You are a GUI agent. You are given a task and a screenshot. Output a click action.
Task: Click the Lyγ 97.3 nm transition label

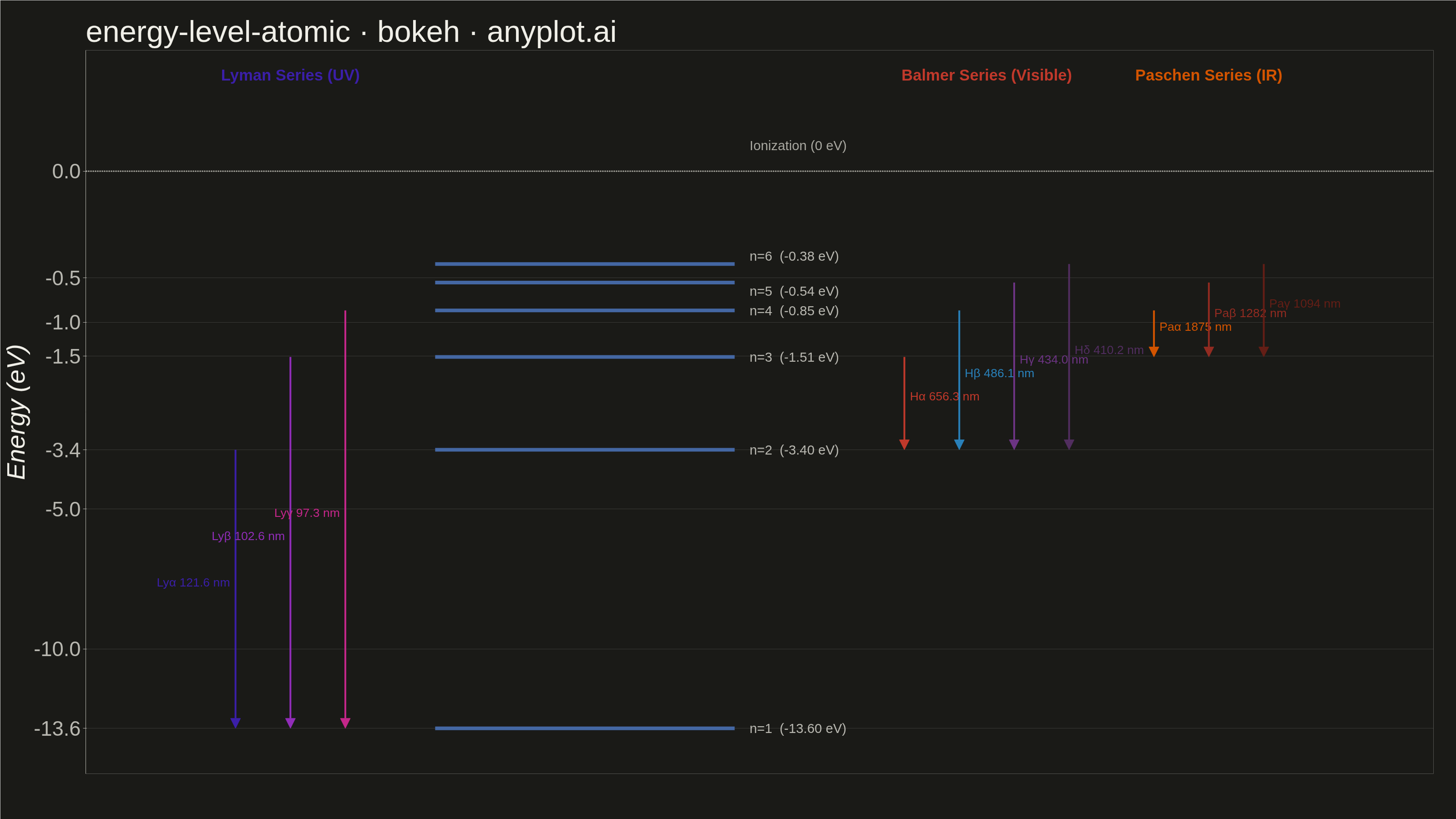[307, 513]
